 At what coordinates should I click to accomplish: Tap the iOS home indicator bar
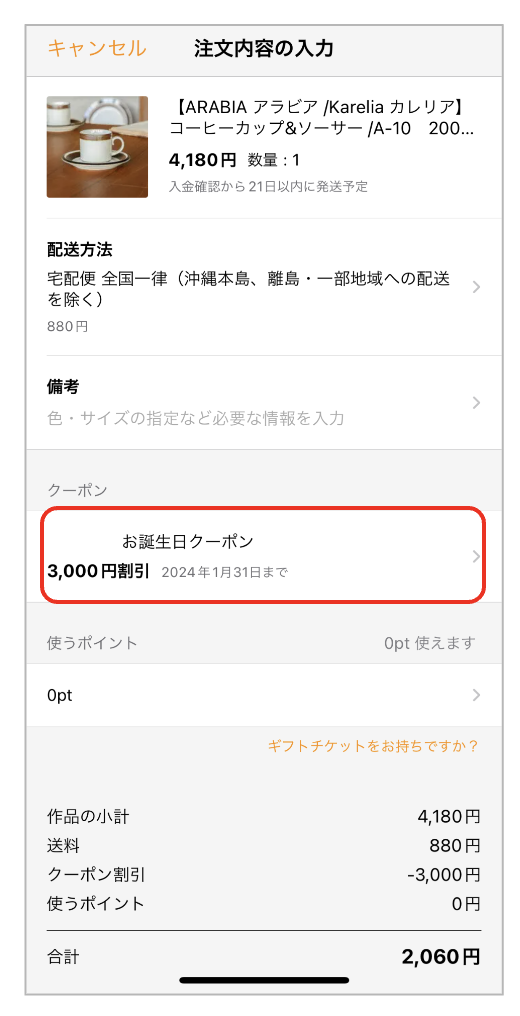(264, 980)
